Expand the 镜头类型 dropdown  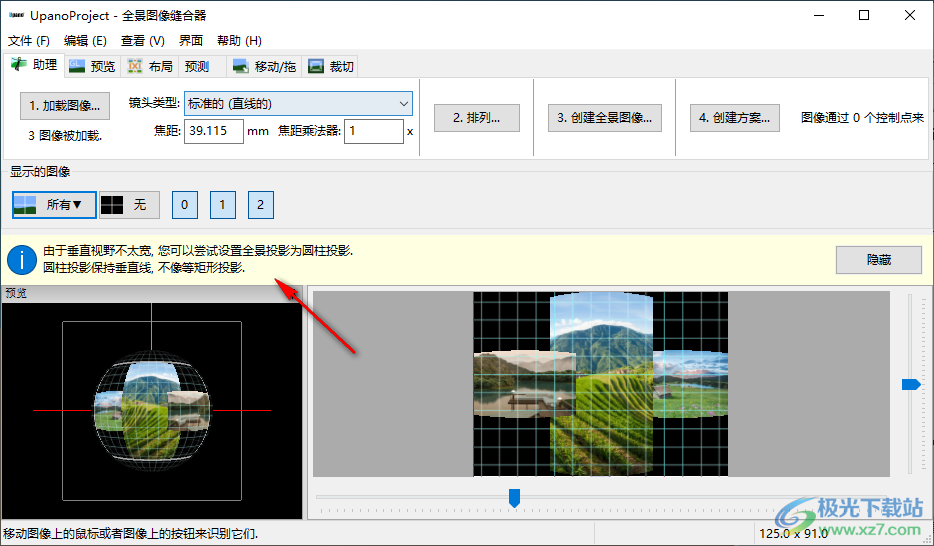coord(298,104)
